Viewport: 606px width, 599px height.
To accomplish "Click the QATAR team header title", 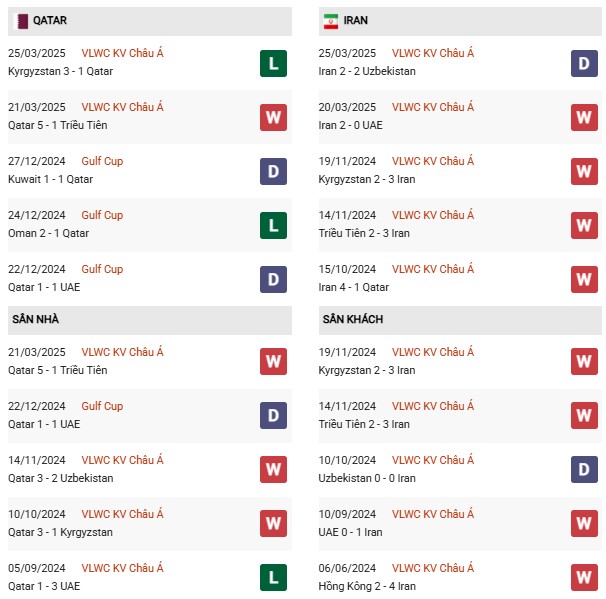I will pyautogui.click(x=50, y=20).
